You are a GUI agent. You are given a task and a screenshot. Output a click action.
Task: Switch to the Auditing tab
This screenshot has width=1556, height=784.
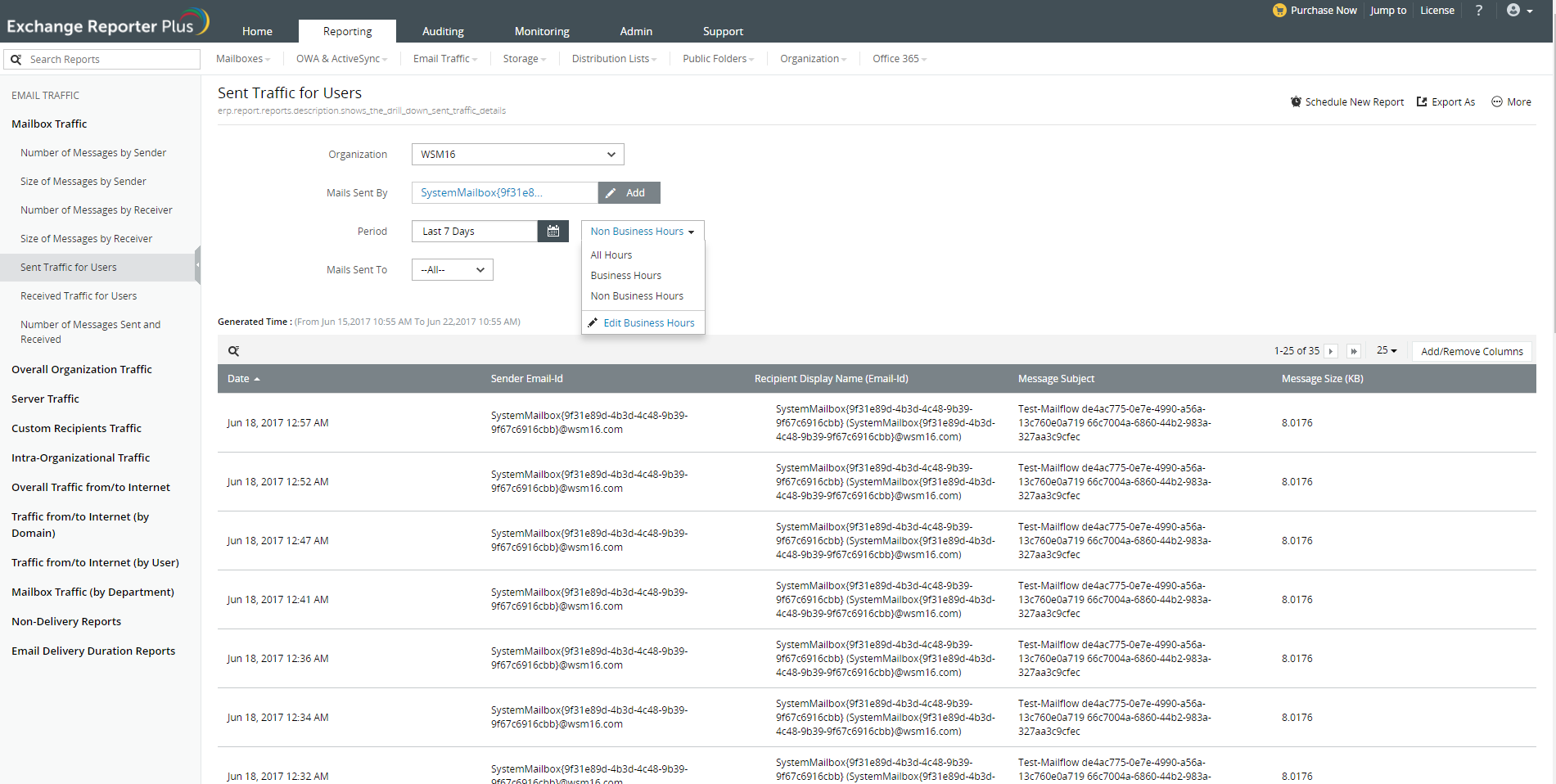pos(443,31)
